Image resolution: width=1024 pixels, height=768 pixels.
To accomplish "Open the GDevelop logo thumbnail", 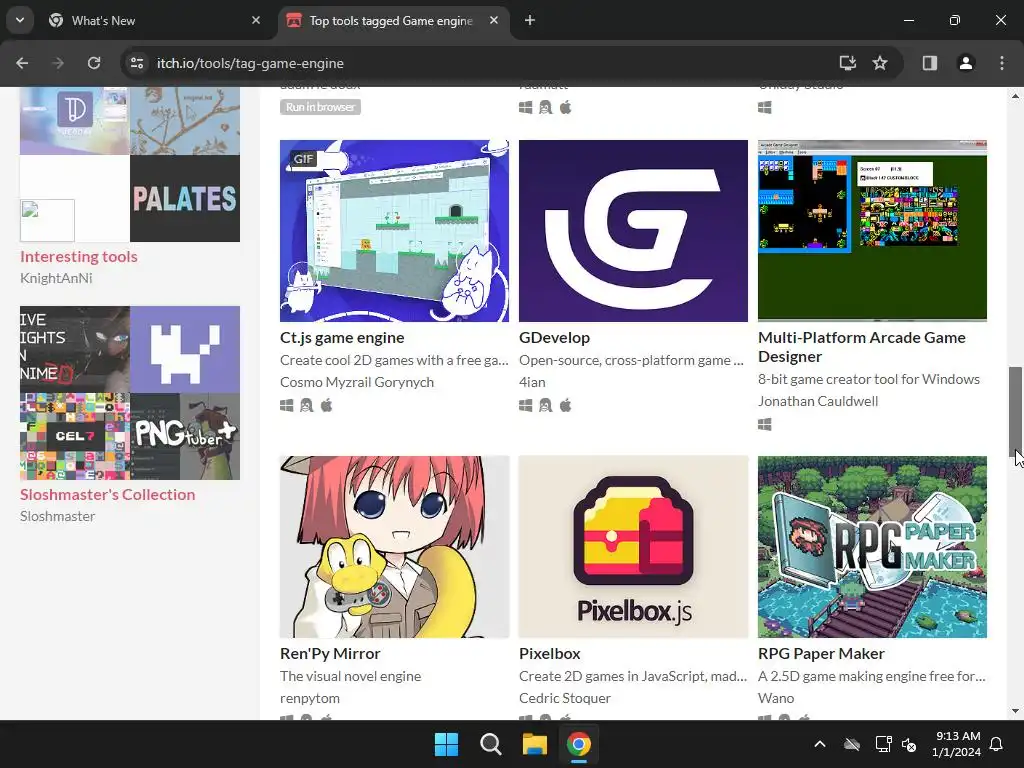I will 633,231.
